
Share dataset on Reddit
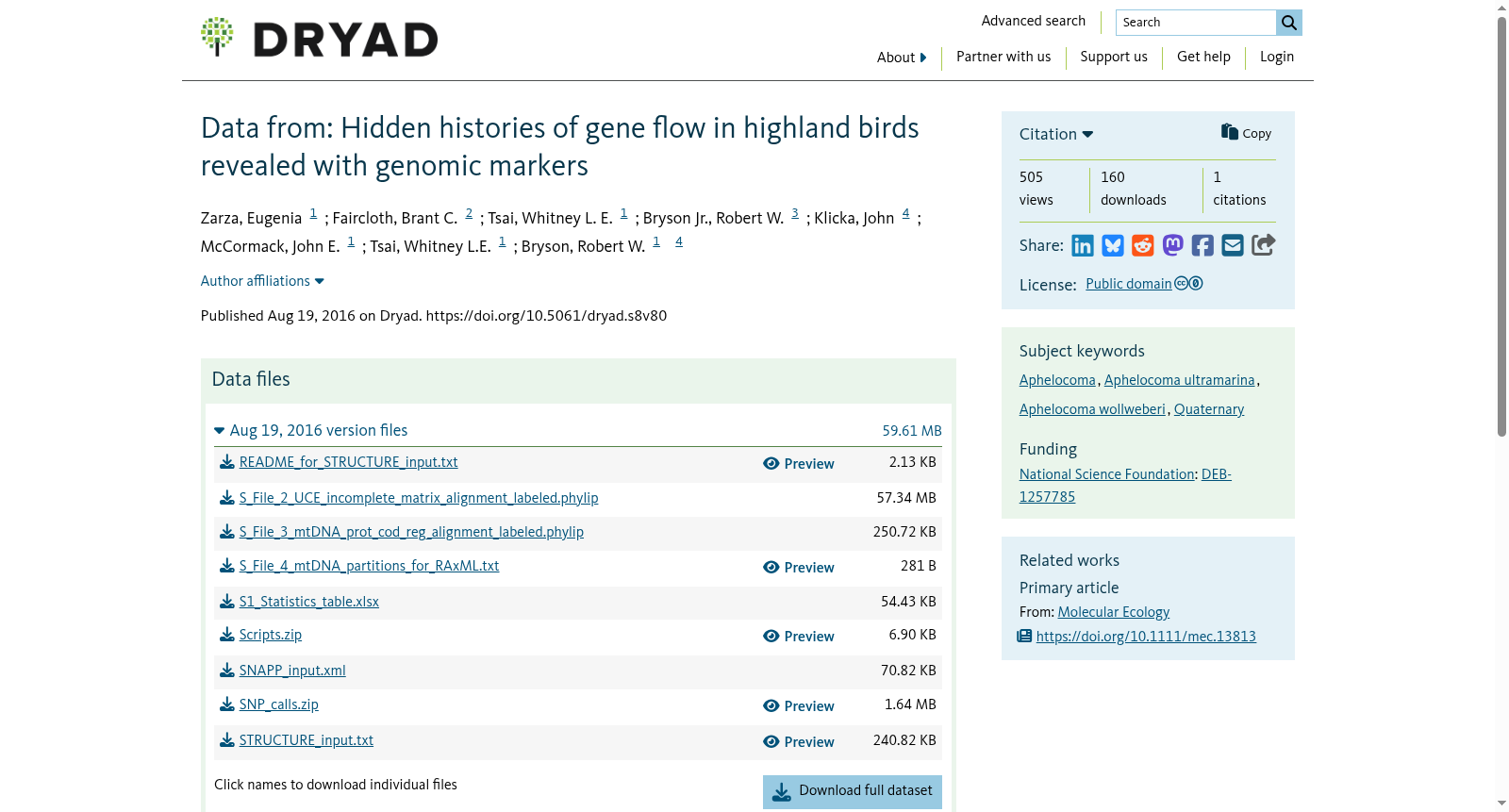[1143, 246]
